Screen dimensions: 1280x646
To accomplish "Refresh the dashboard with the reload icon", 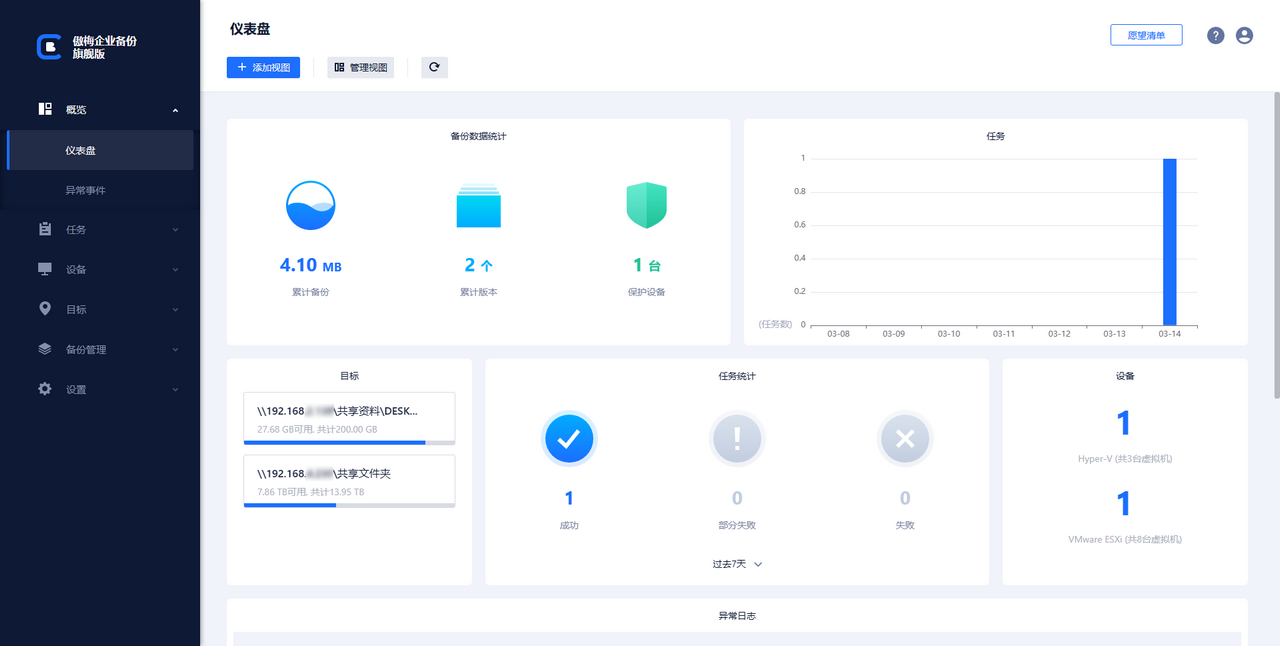I will click(x=434, y=67).
